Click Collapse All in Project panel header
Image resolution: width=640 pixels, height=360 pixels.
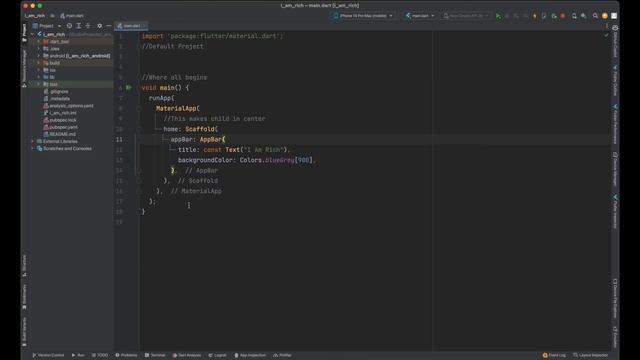click(88, 26)
